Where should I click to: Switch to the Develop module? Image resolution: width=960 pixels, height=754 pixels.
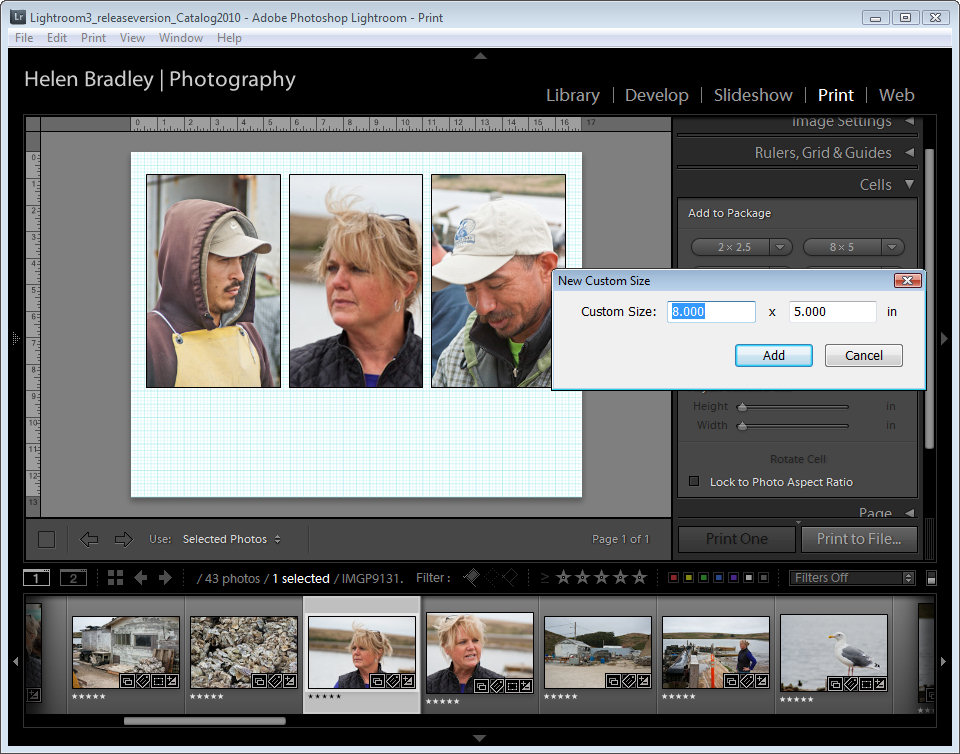(656, 95)
